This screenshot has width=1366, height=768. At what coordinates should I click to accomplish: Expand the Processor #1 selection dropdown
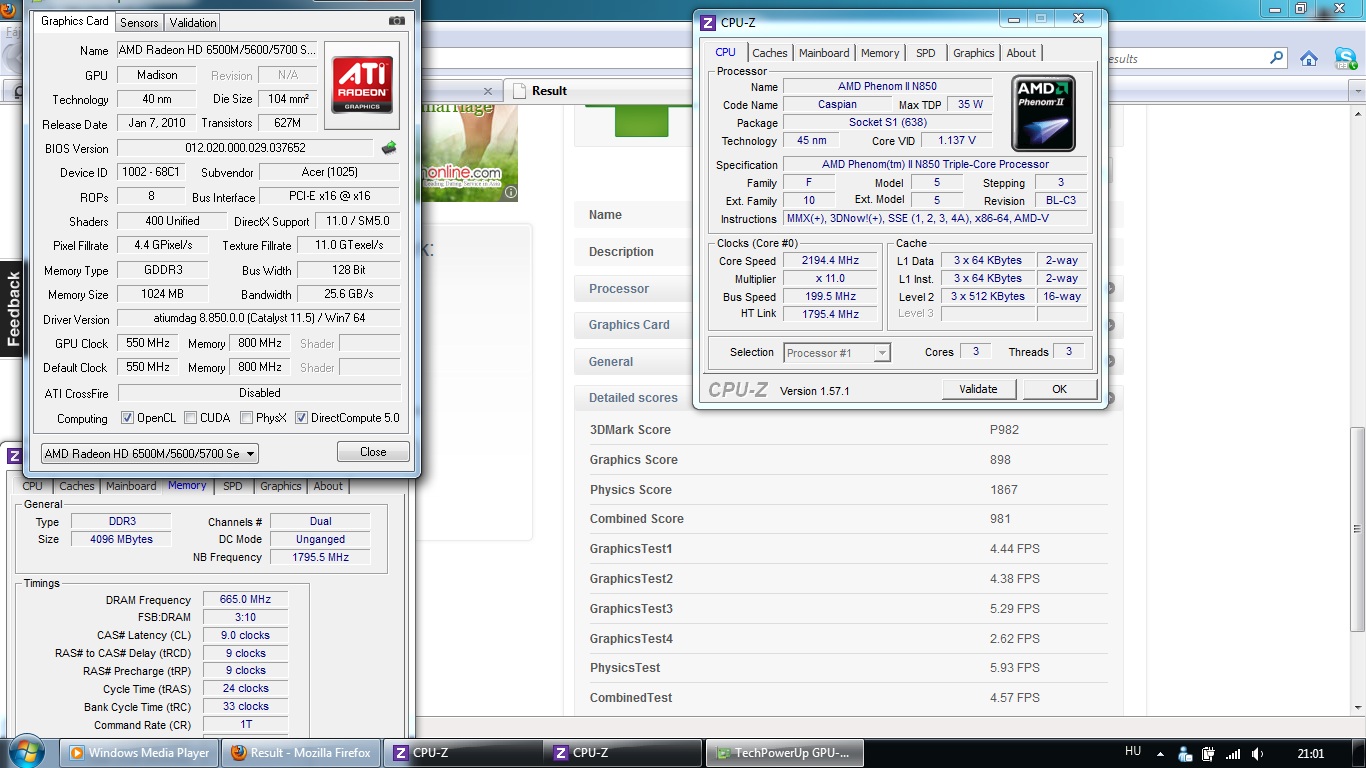[x=836, y=353]
